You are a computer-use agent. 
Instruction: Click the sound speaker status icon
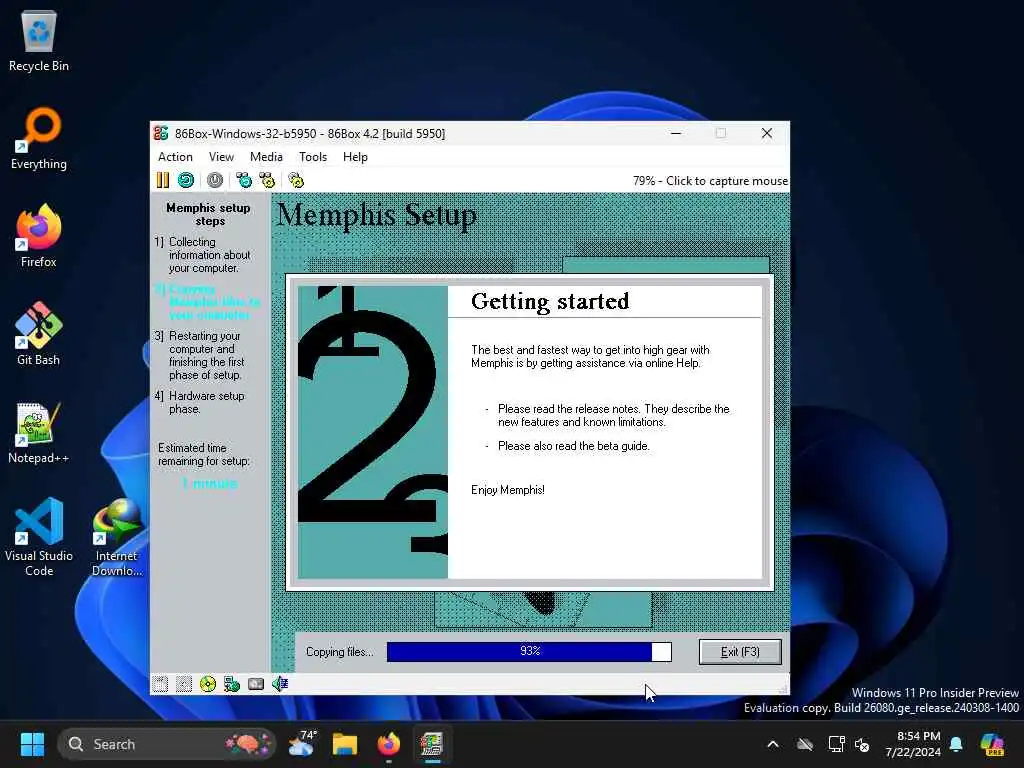(x=280, y=684)
